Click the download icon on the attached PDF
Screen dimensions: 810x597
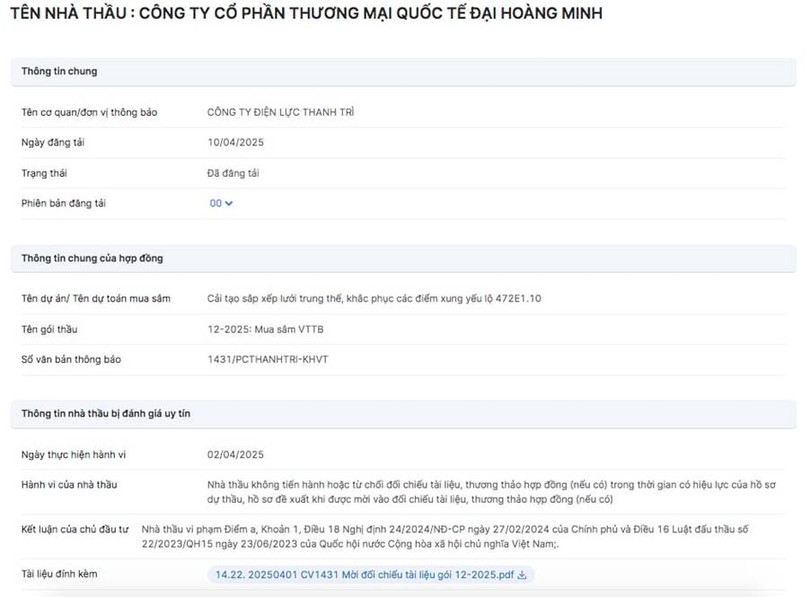(x=521, y=575)
